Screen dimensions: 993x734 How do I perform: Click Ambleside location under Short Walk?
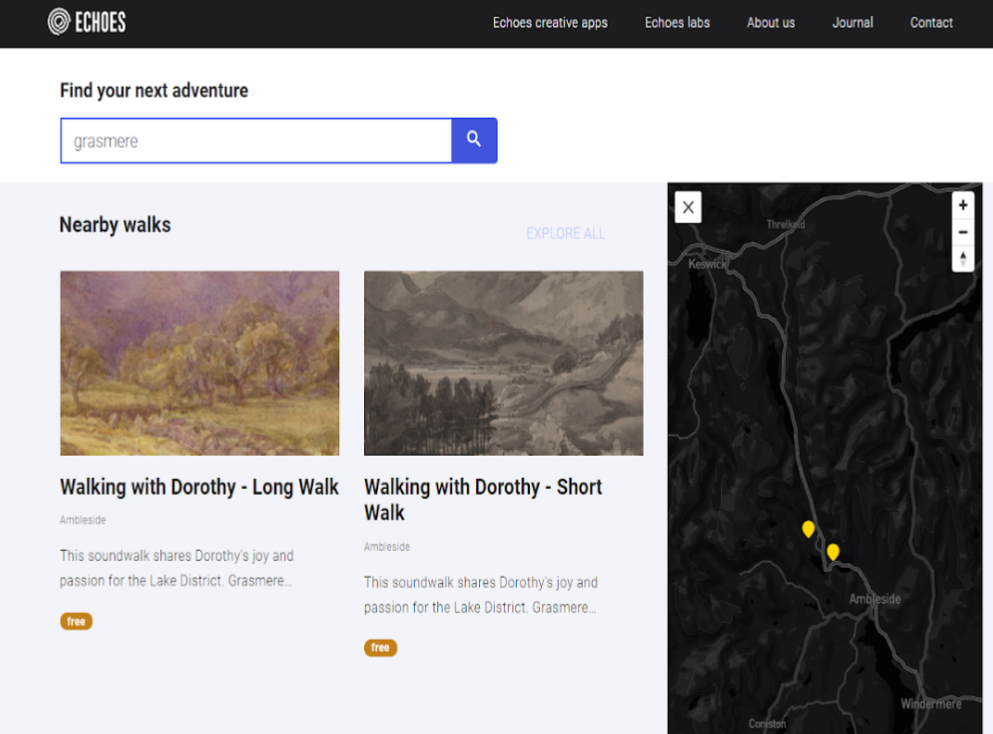[x=387, y=547]
